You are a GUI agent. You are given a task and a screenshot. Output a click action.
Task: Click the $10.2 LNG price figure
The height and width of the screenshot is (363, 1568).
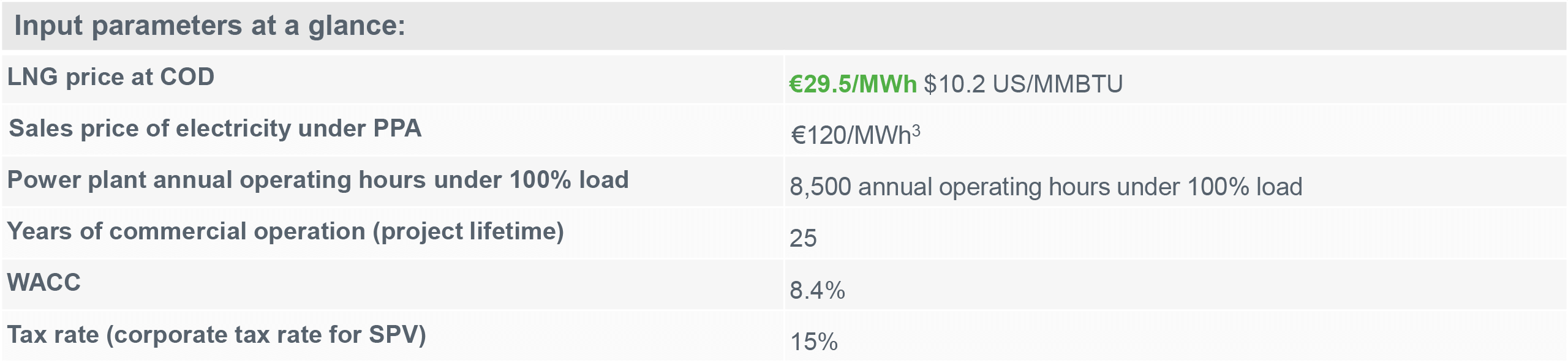(954, 84)
